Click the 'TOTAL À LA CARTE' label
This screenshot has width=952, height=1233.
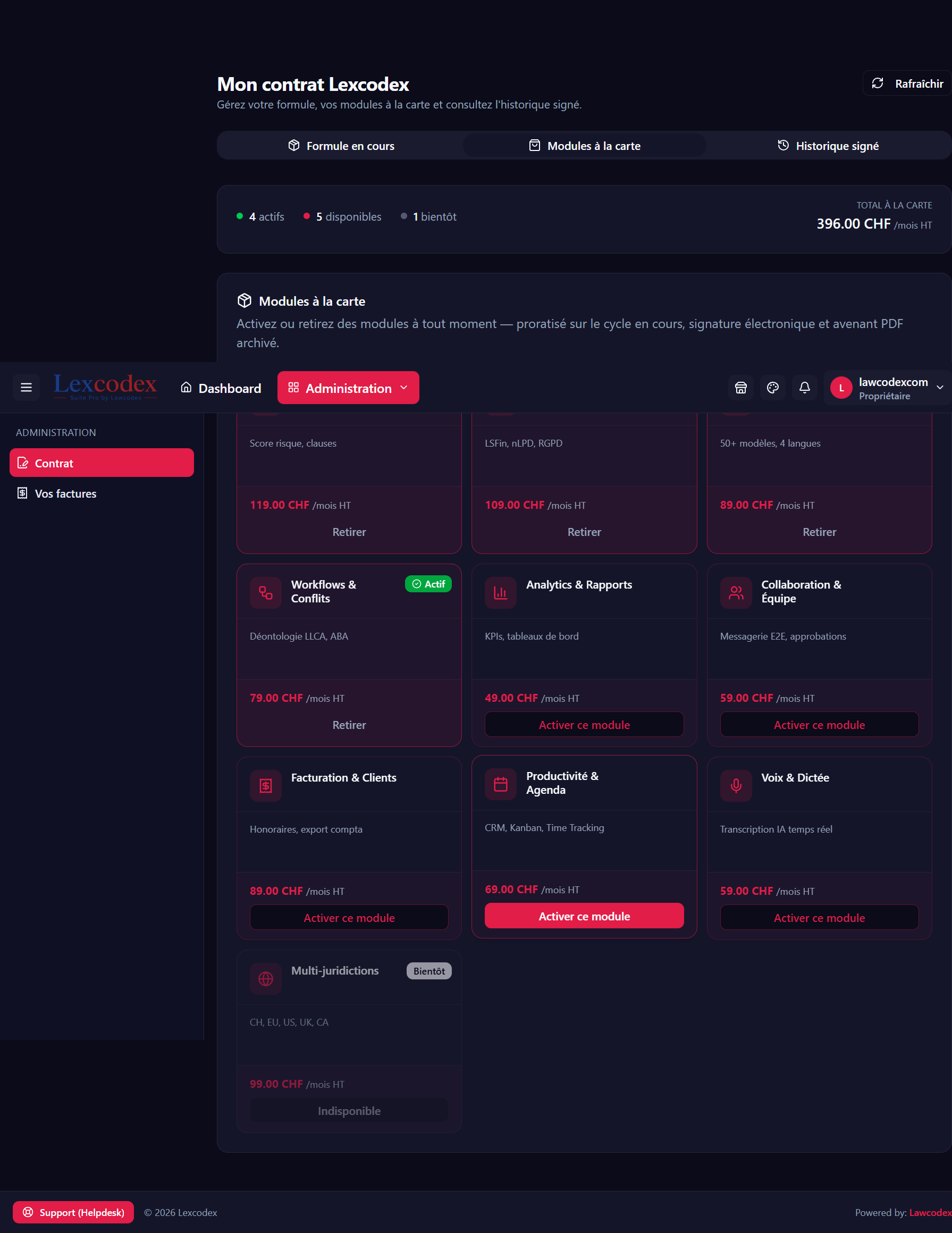894,205
